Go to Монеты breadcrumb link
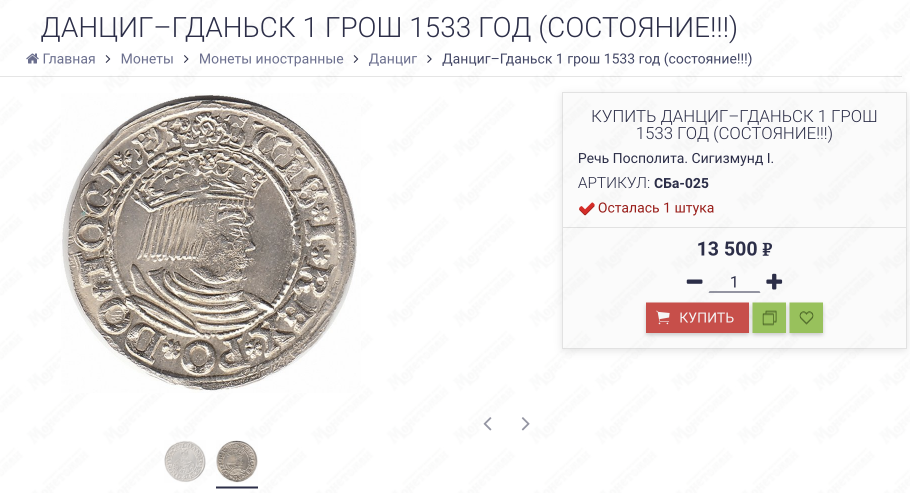This screenshot has width=910, height=493. click(147, 59)
